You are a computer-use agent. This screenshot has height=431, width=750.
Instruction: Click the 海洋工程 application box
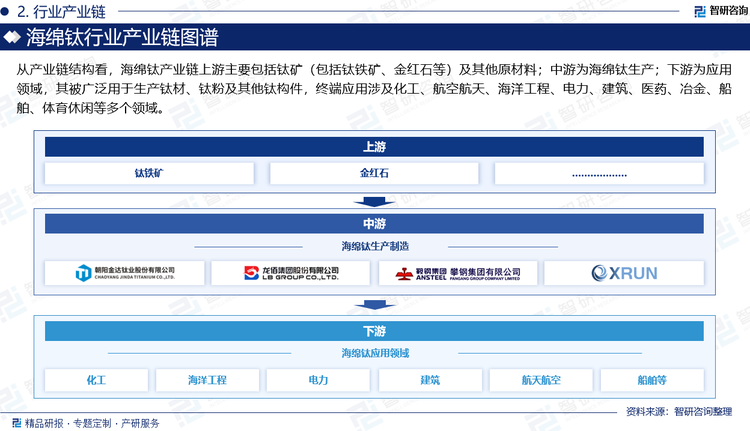207,380
